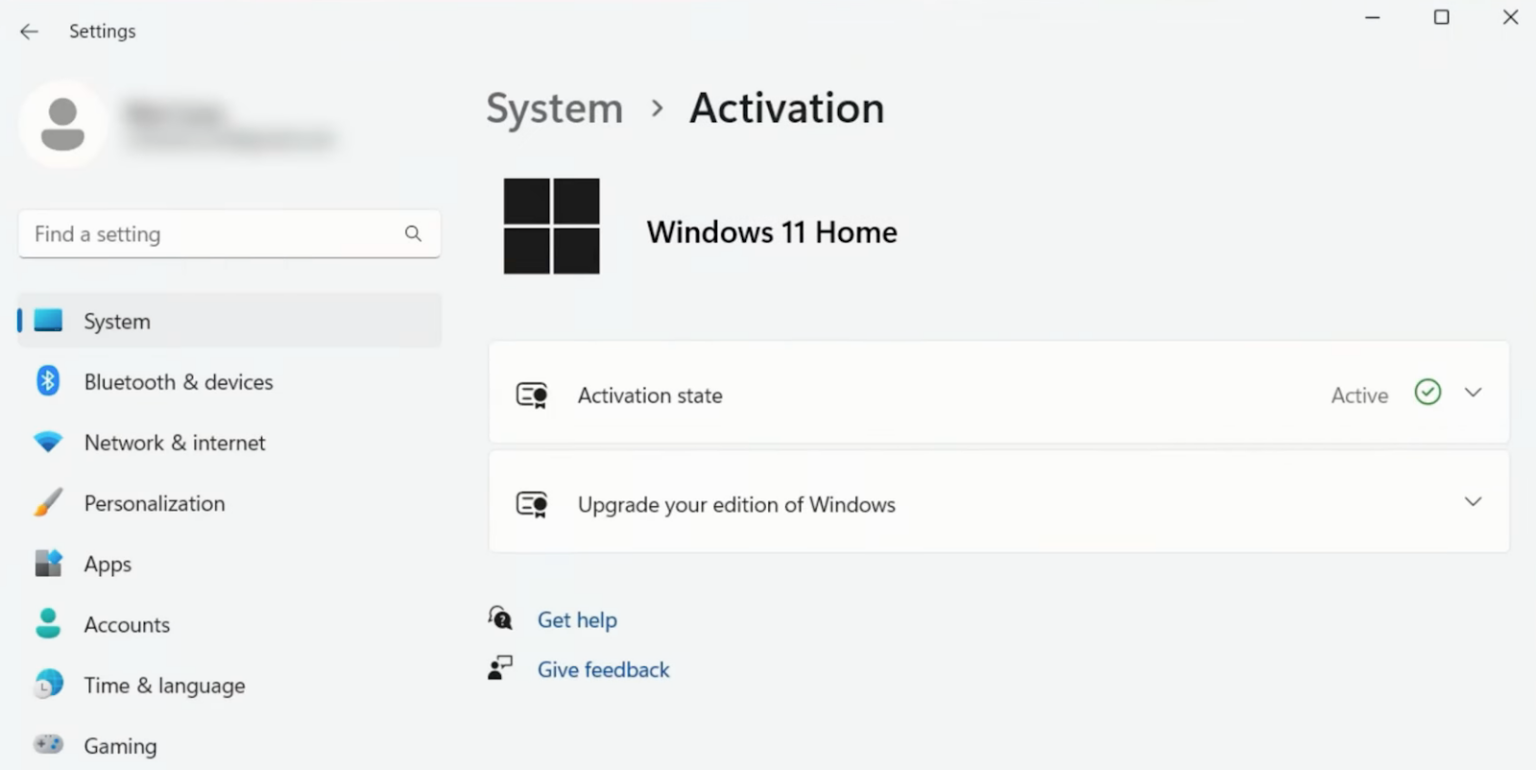The height and width of the screenshot is (770, 1536).
Task: Select the Gaming controller icon
Action: 47,745
